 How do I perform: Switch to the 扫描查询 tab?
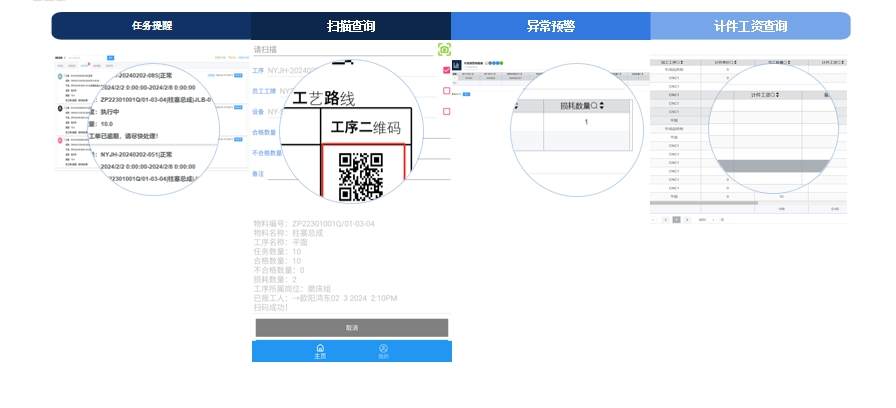[x=351, y=26]
